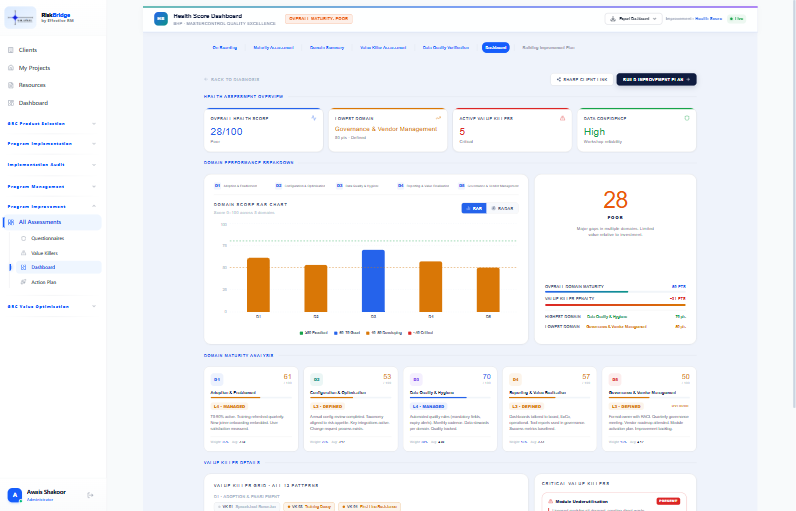The height and width of the screenshot is (511, 796).
Task: Click the All Assessments sidebar icon
Action: point(11,222)
